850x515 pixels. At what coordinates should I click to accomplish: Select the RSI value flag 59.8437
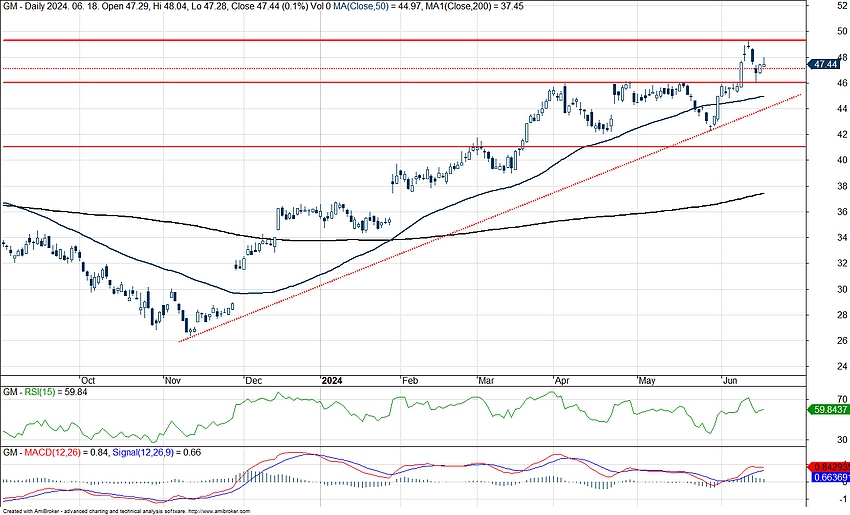coord(829,409)
